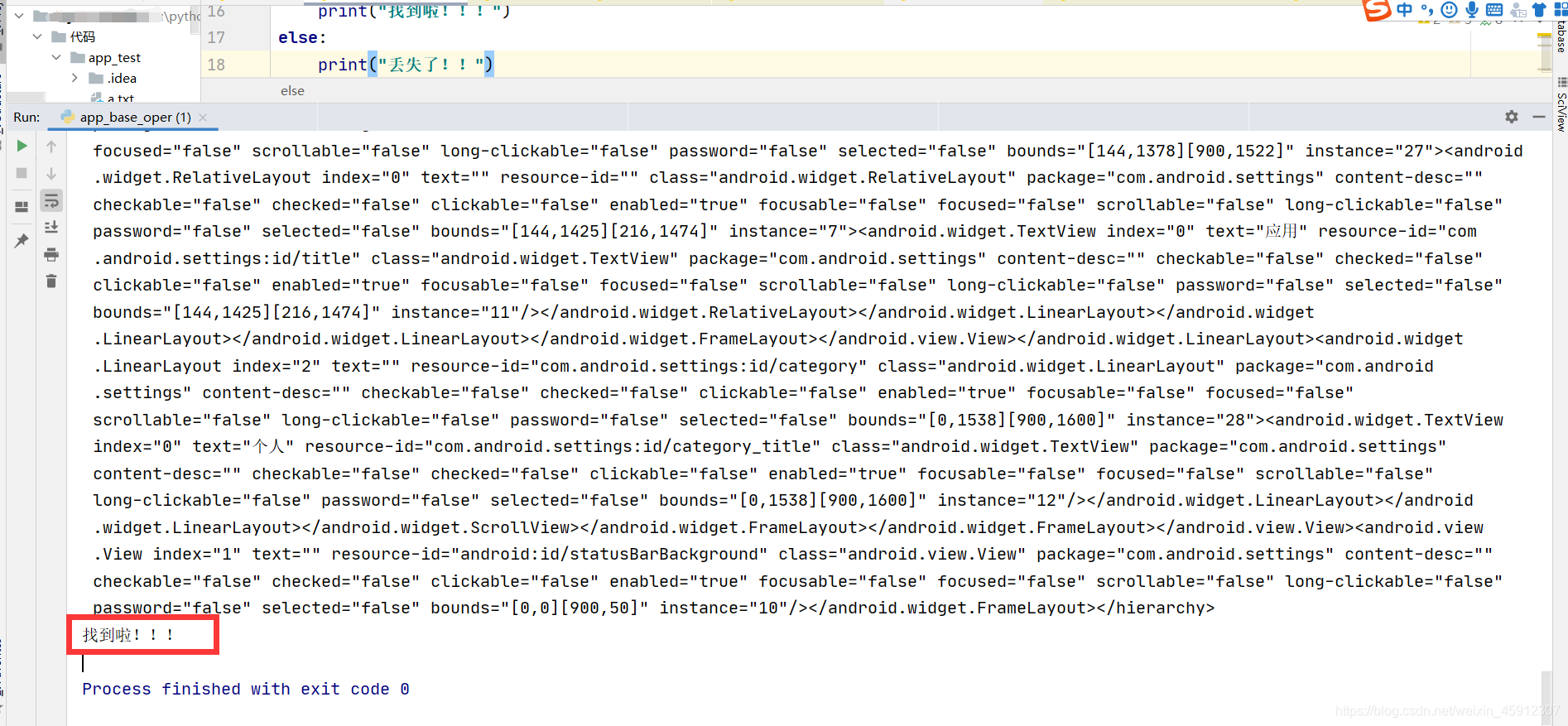Click the '找到啦！！！' console output line
Screen dimensions: 1568x726
[x=128, y=635]
